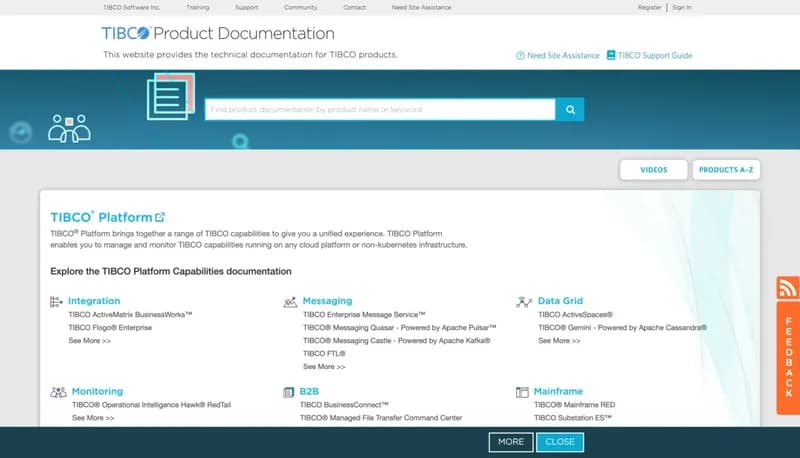The width and height of the screenshot is (800, 458).
Task: Open the RSS feed icon
Action: point(788,288)
